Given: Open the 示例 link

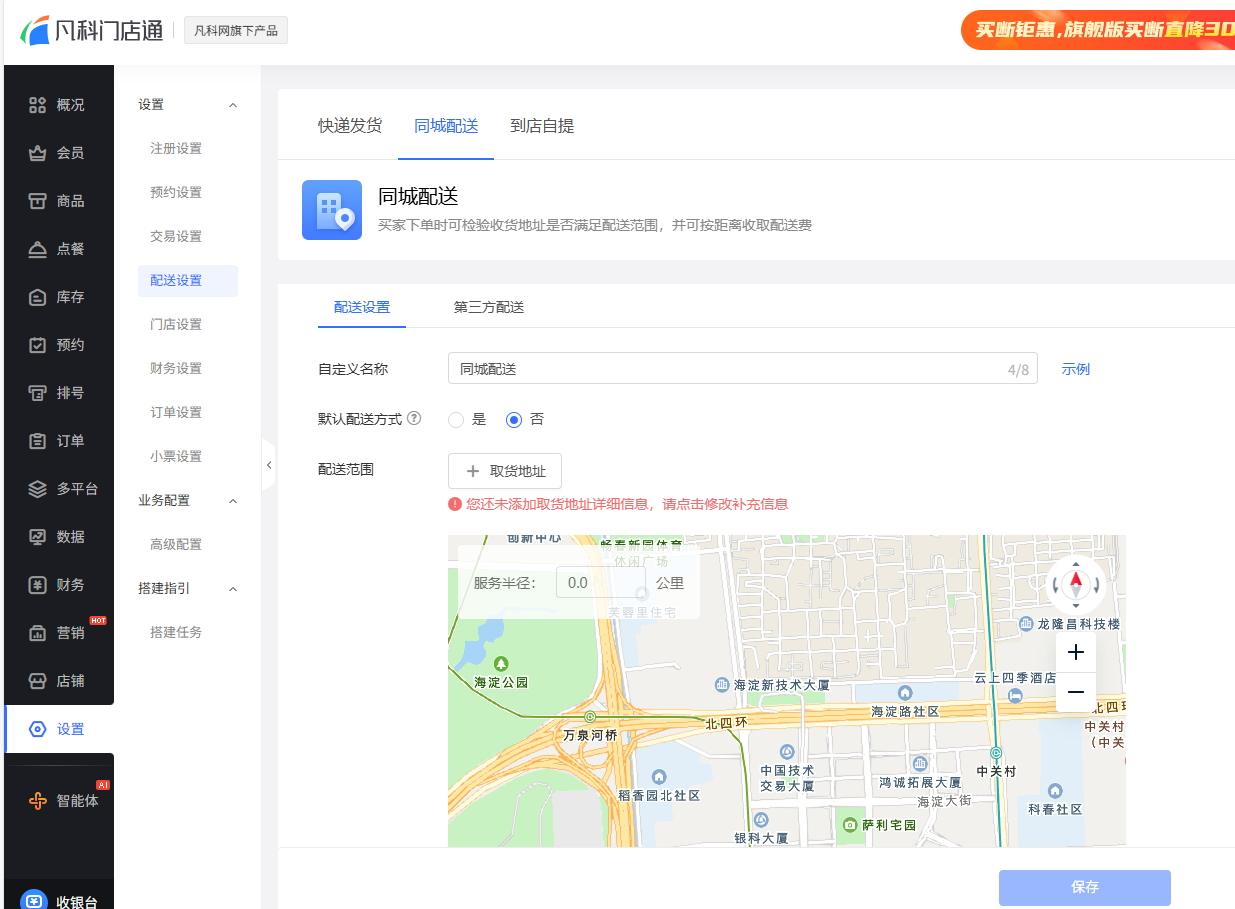Looking at the screenshot, I should pyautogui.click(x=1076, y=369).
